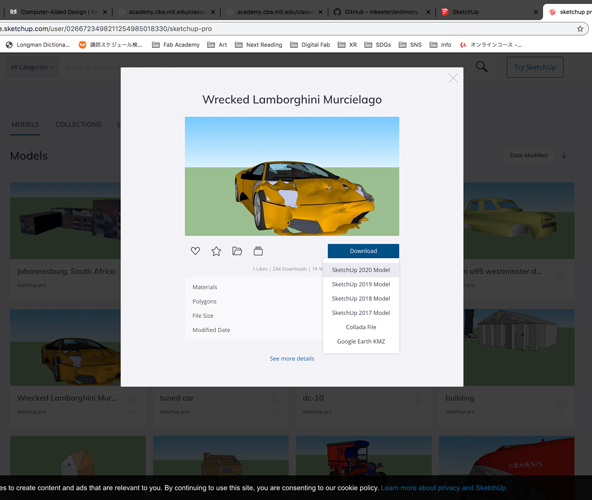Add model to folder using folder icon
Image resolution: width=592 pixels, height=500 pixels.
pos(237,251)
